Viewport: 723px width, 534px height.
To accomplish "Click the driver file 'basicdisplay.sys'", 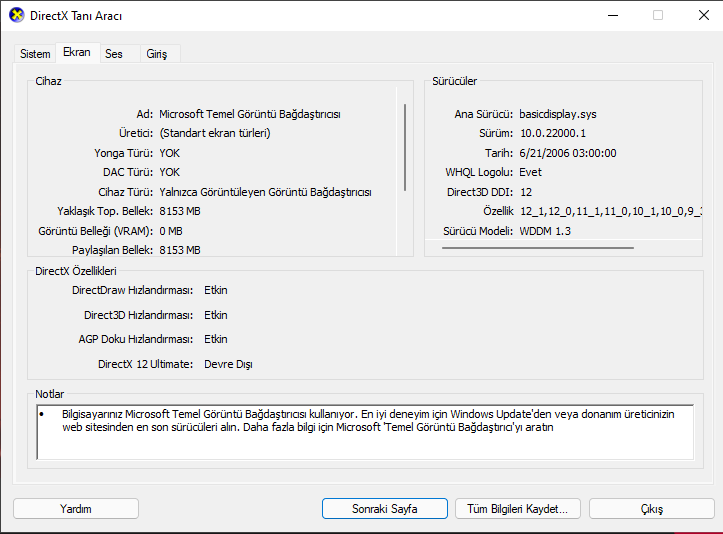I will tap(558, 114).
